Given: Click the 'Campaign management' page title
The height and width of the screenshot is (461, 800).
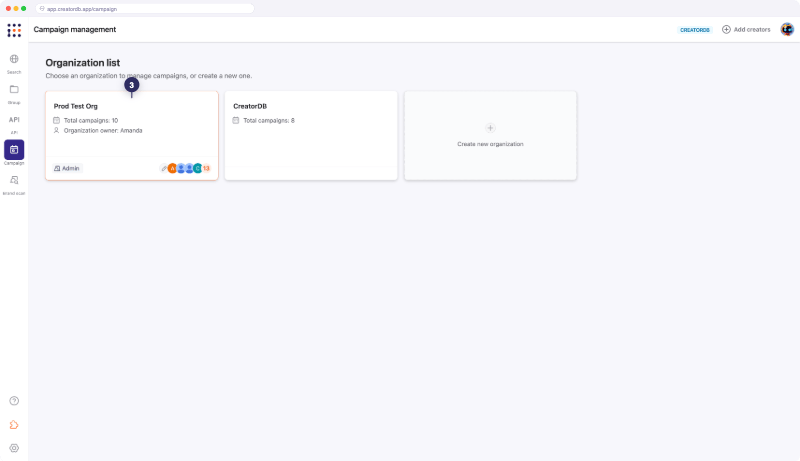Looking at the screenshot, I should click(75, 30).
